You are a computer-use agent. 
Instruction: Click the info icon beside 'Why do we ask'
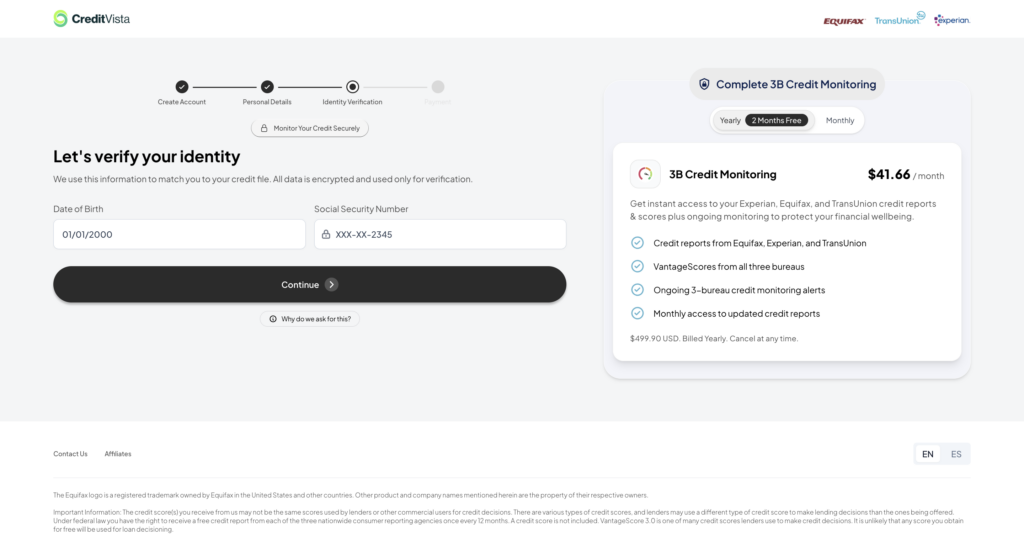(273, 319)
